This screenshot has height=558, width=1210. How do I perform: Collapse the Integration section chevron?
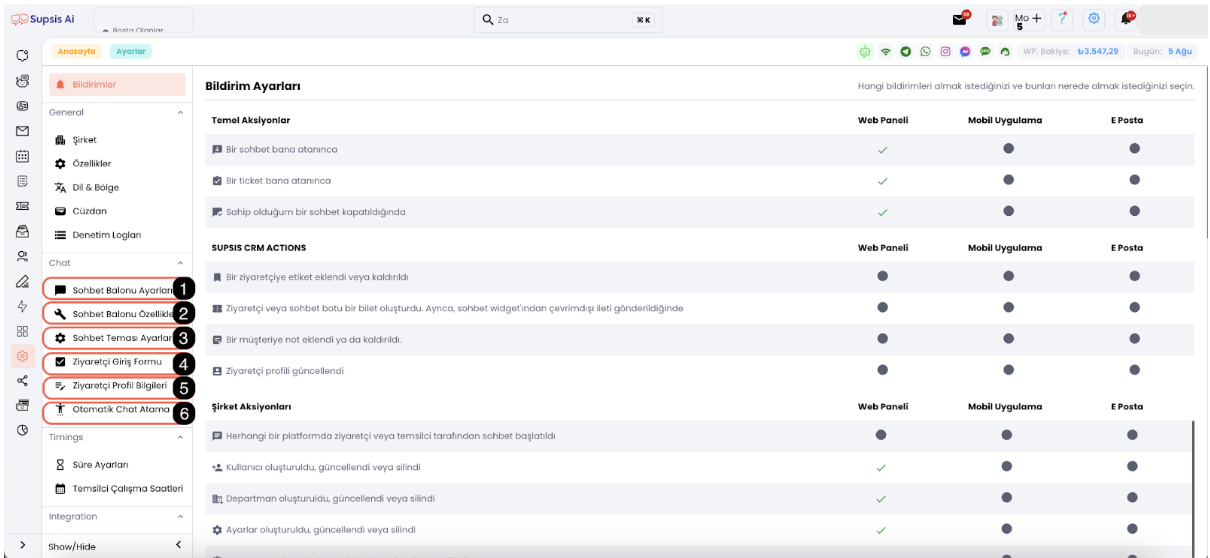click(x=179, y=517)
